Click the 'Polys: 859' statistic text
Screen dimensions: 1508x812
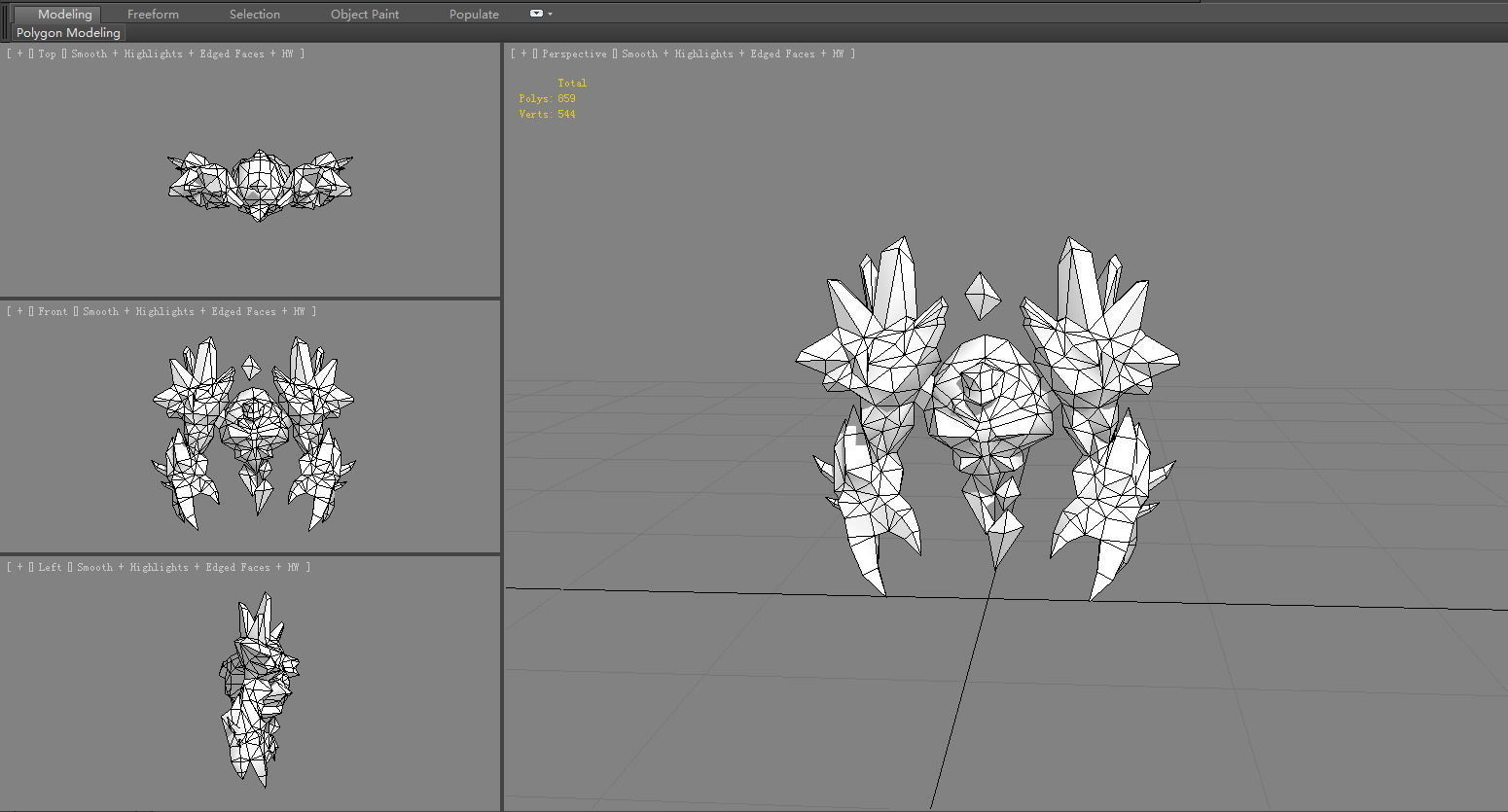tap(547, 99)
